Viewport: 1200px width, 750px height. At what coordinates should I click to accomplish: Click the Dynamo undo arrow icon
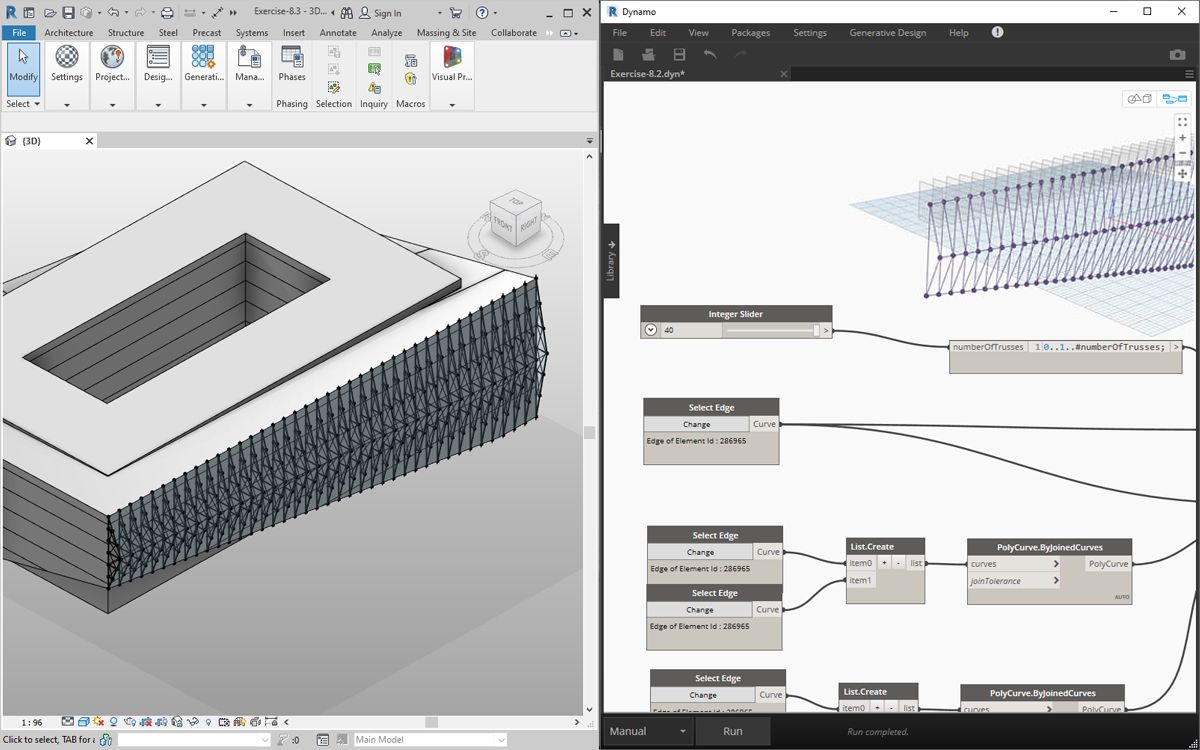[710, 54]
